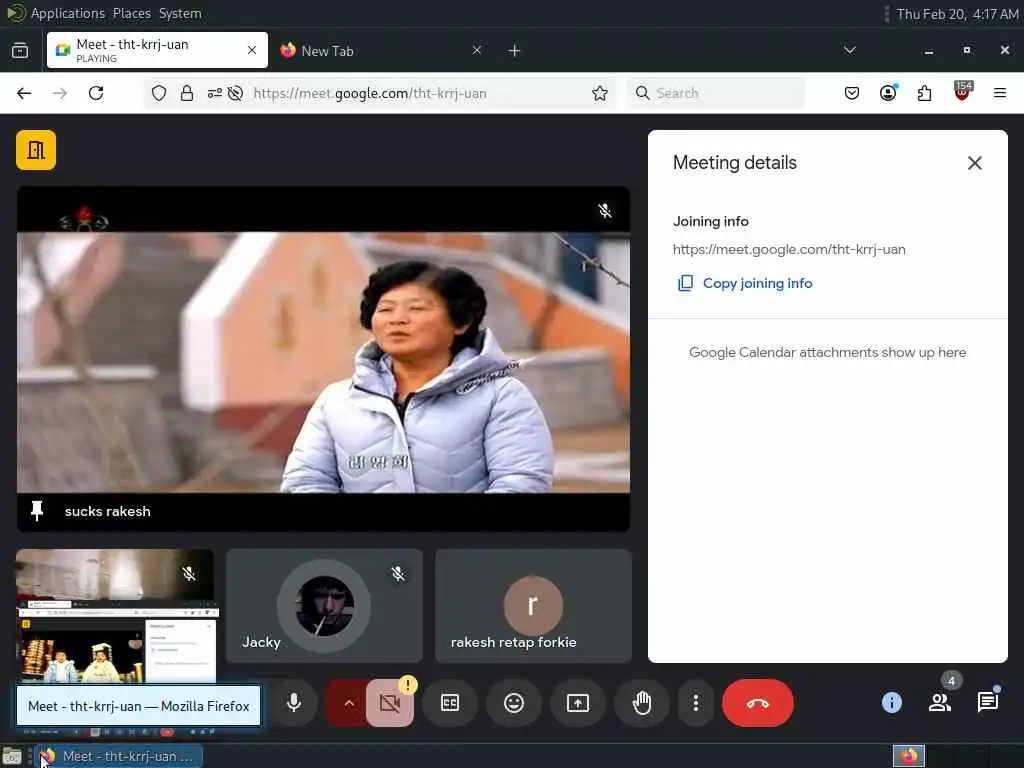Mute microphone in Meet toolbar
This screenshot has width=1024, height=768.
point(294,703)
